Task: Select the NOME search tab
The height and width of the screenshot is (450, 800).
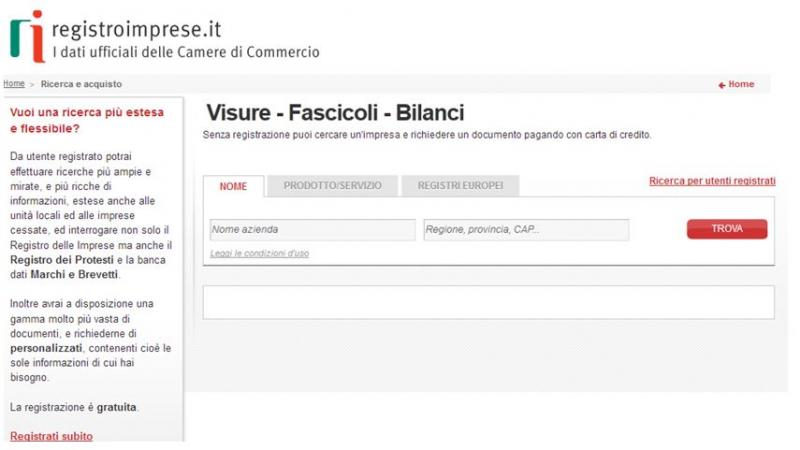Action: click(234, 186)
